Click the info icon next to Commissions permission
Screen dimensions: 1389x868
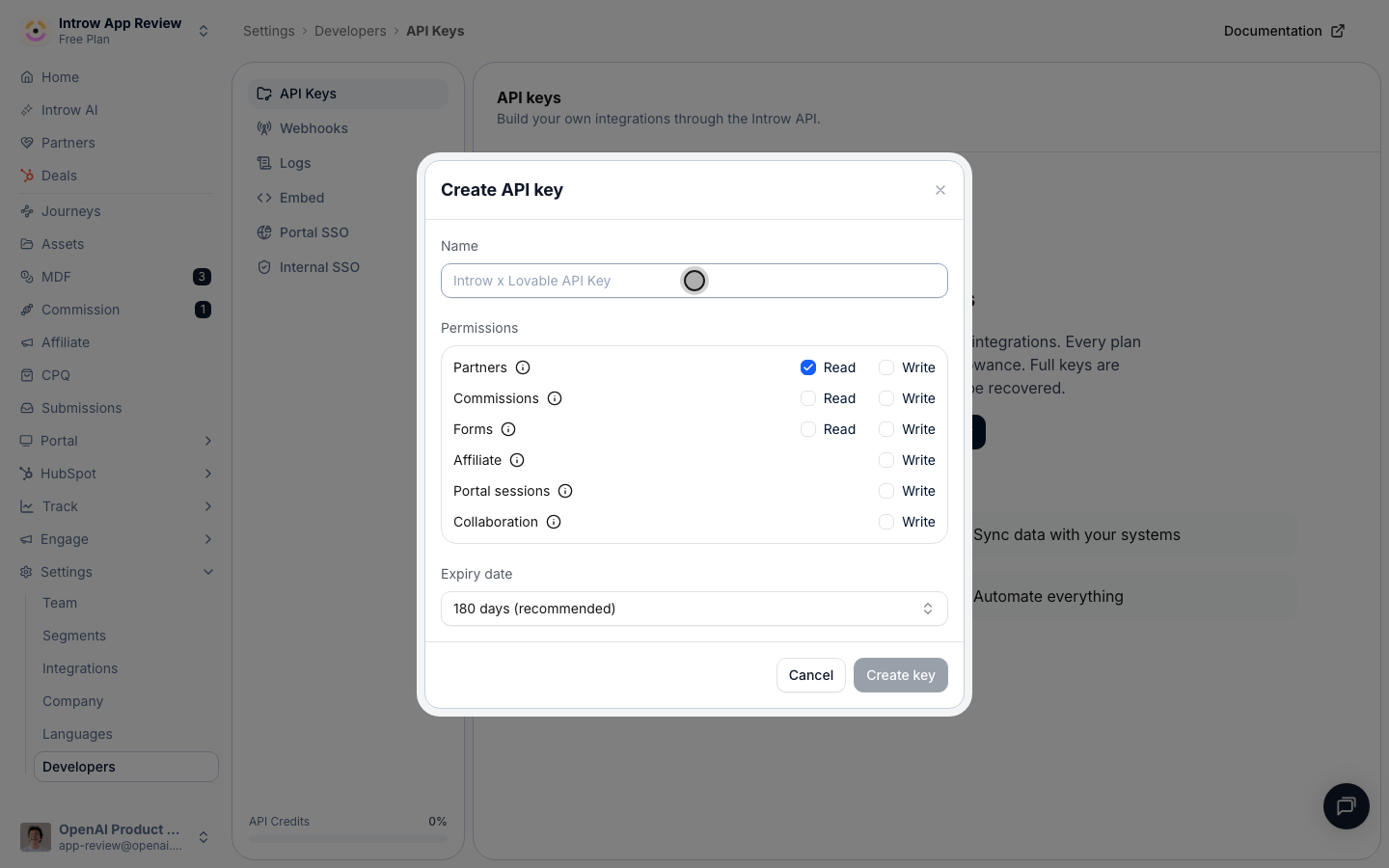click(x=555, y=398)
